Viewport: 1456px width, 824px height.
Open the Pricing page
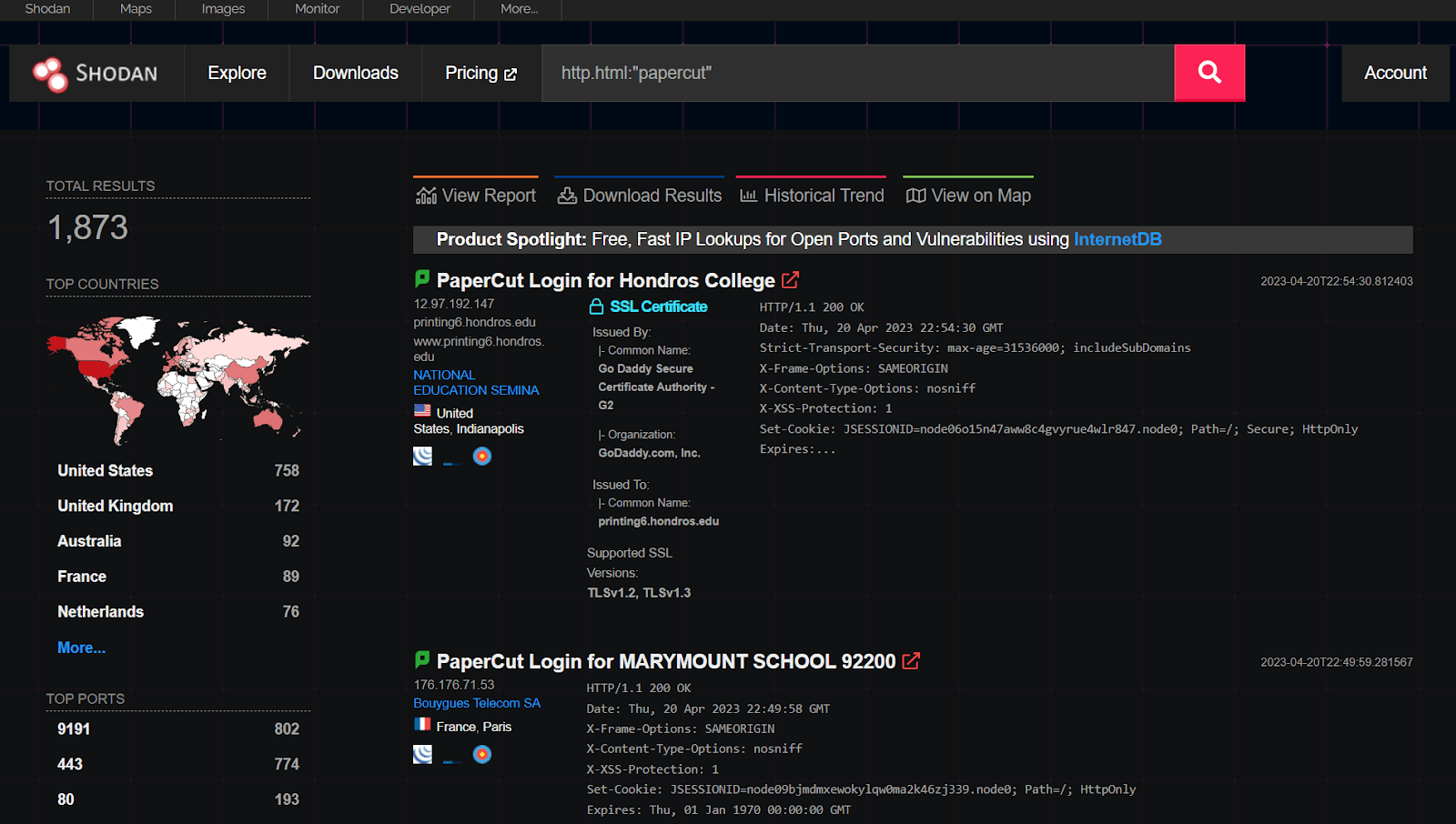[x=480, y=73]
